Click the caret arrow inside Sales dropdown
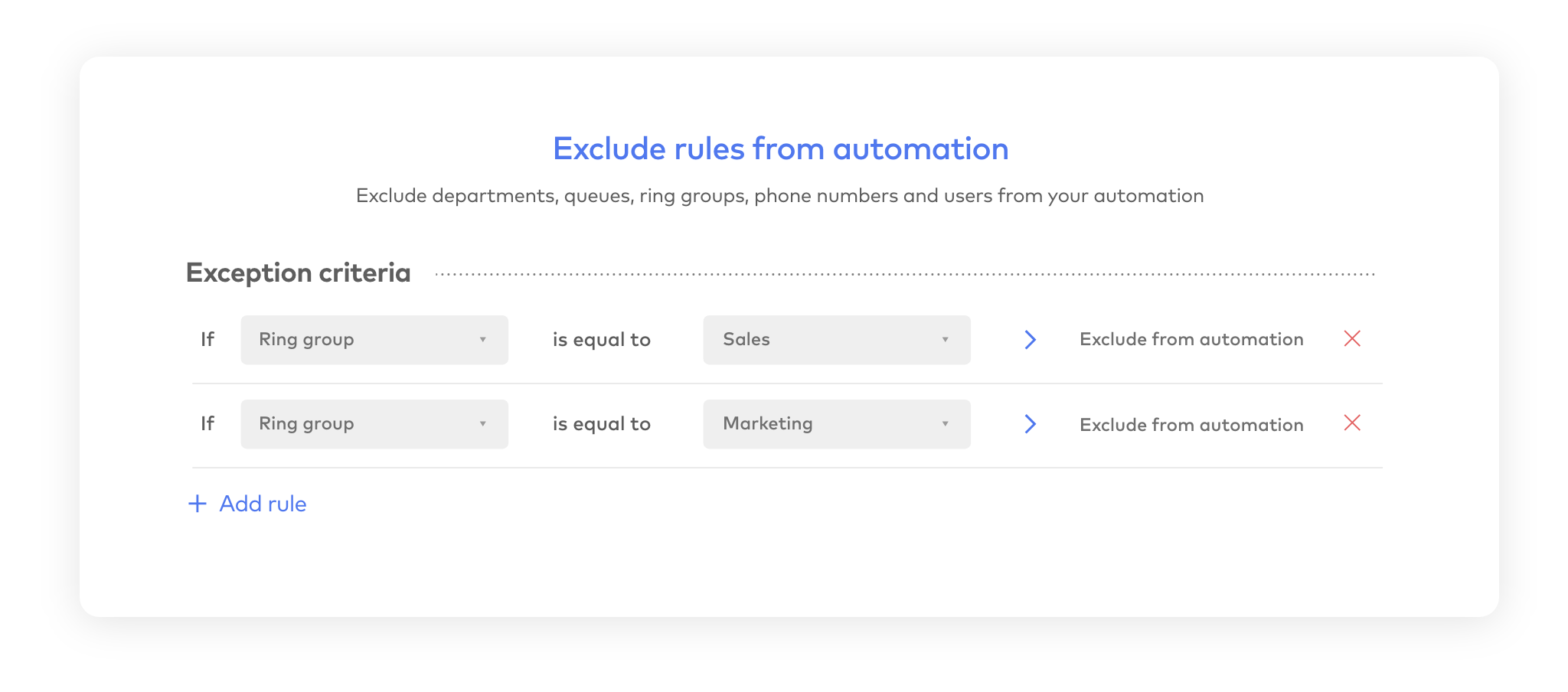The height and width of the screenshot is (692, 1568). click(945, 340)
